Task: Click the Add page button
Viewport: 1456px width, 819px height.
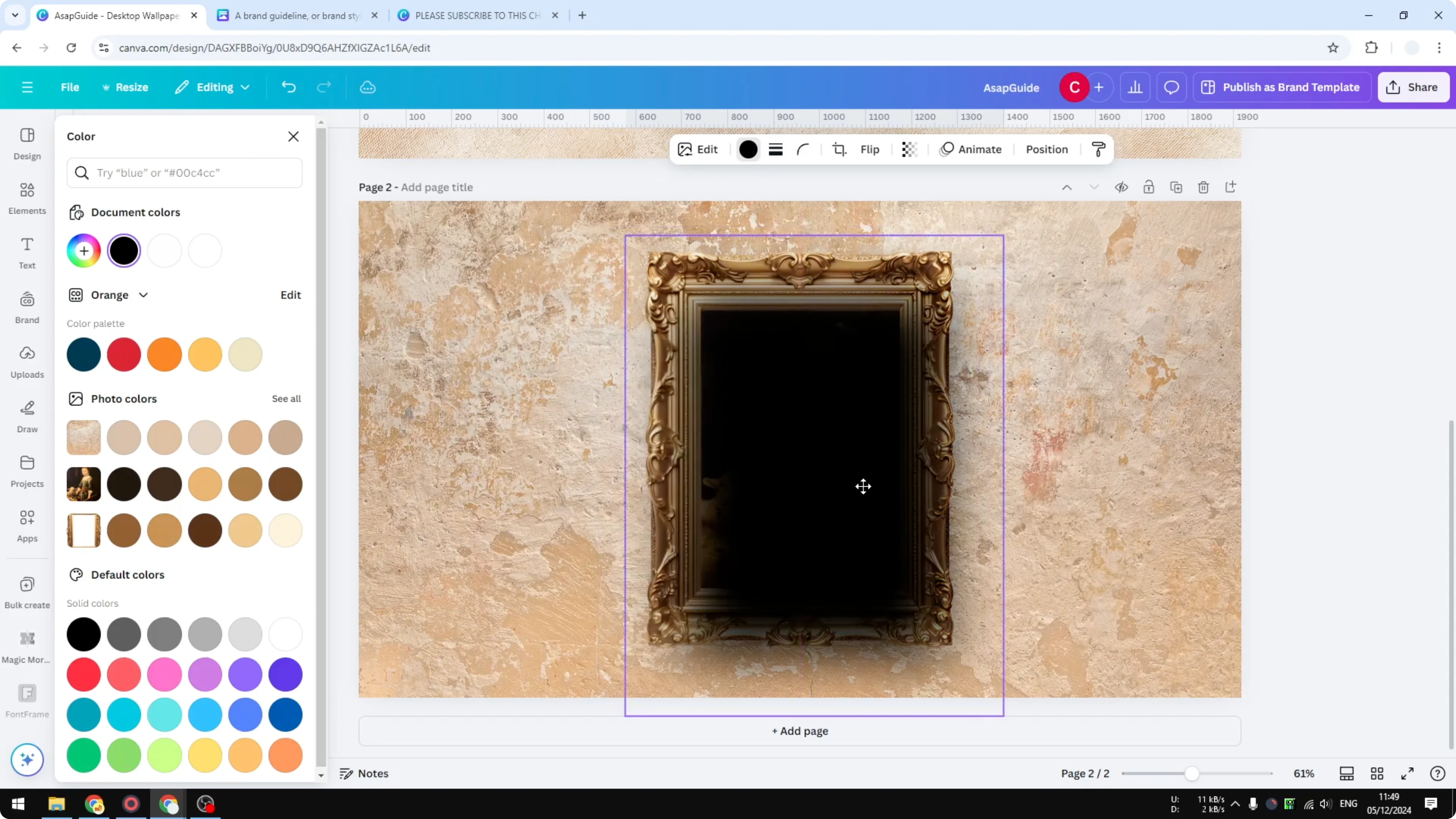Action: [799, 731]
